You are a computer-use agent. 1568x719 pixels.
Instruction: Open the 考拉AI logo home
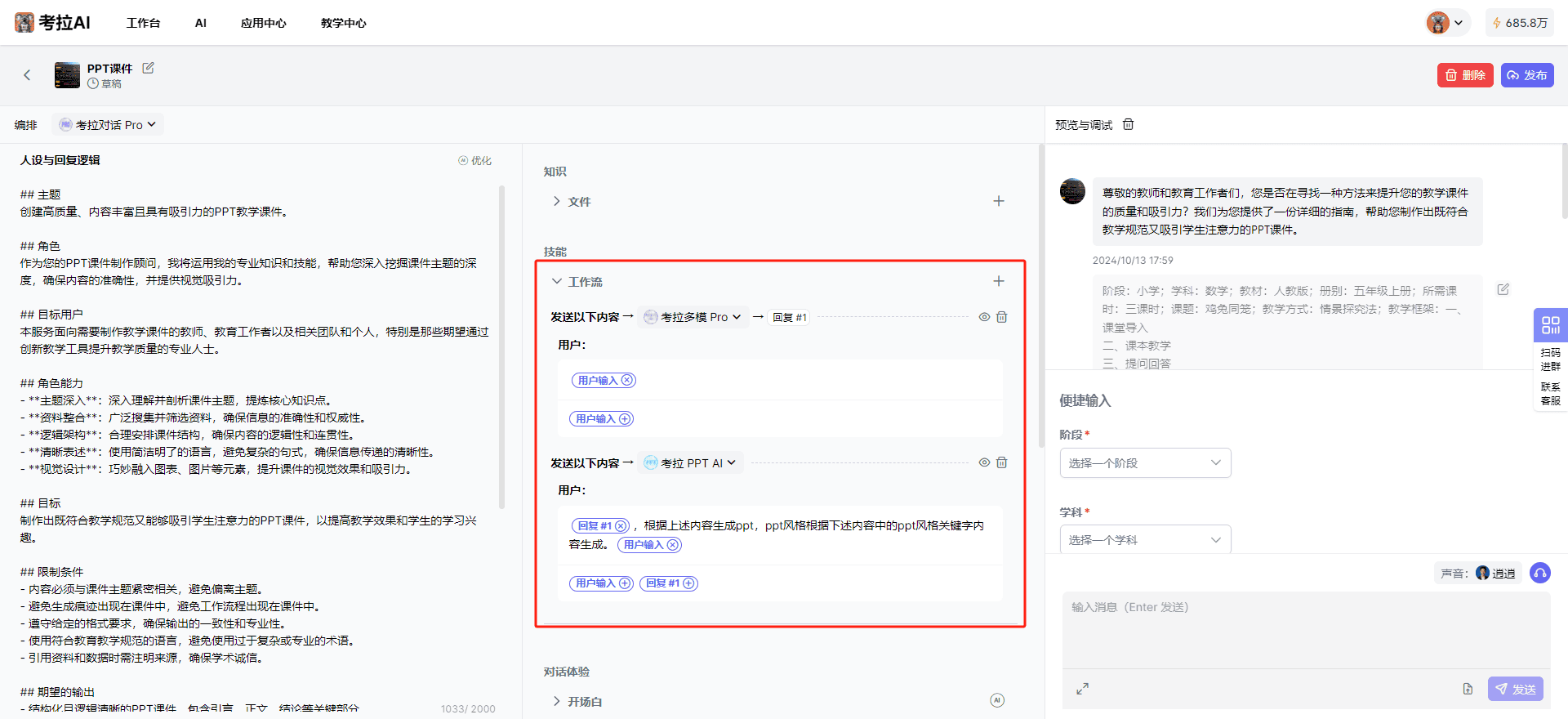[x=52, y=23]
